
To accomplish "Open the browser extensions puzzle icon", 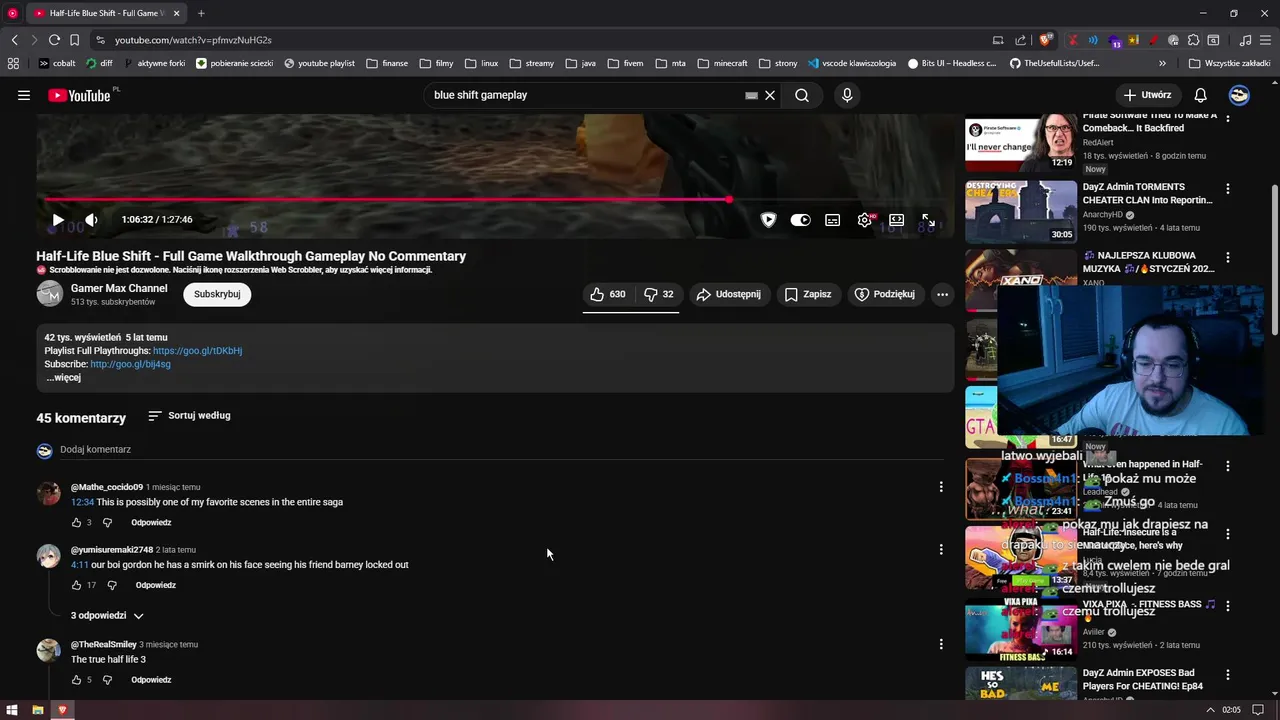I will click(1194, 40).
